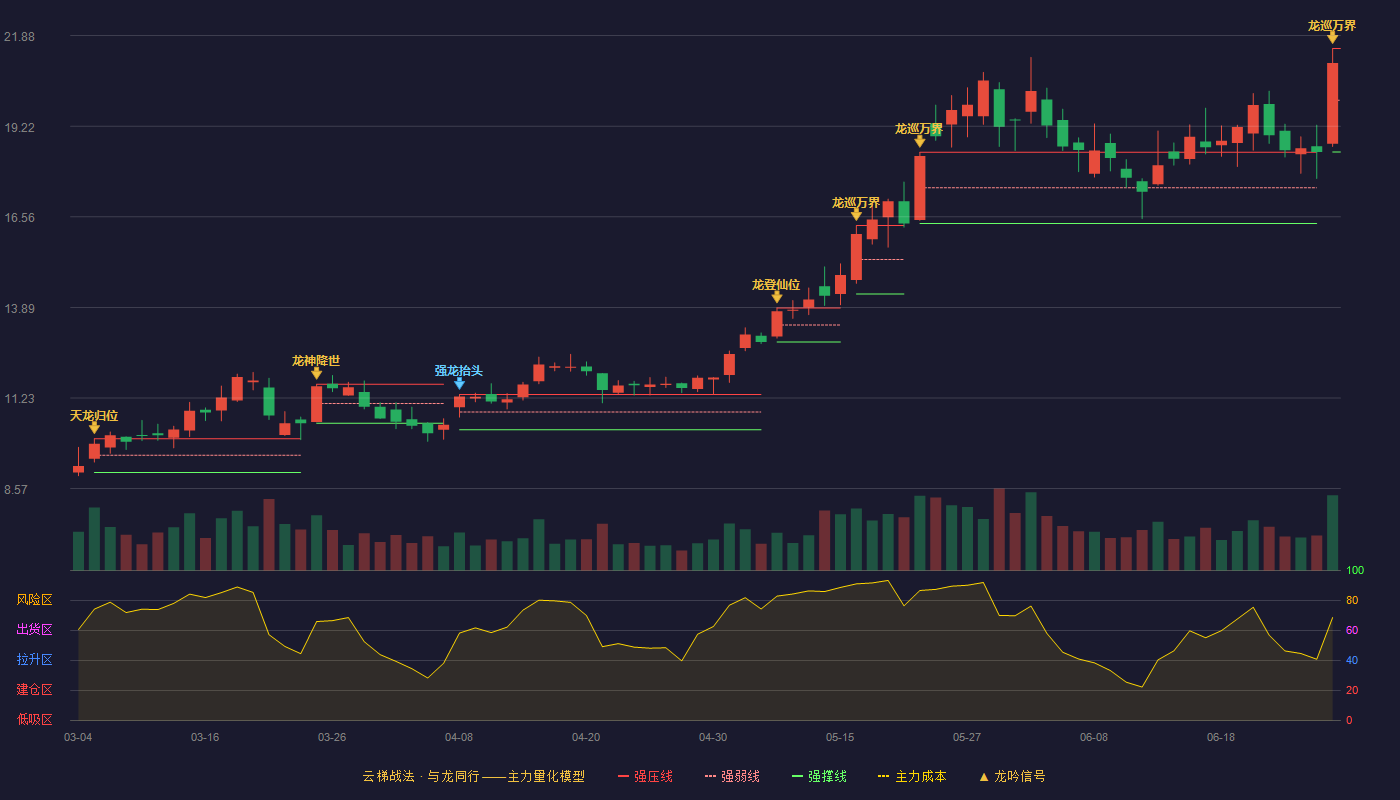The width and height of the screenshot is (1400, 800).
Task: Click the 06-08 date label
Action: (x=1094, y=737)
